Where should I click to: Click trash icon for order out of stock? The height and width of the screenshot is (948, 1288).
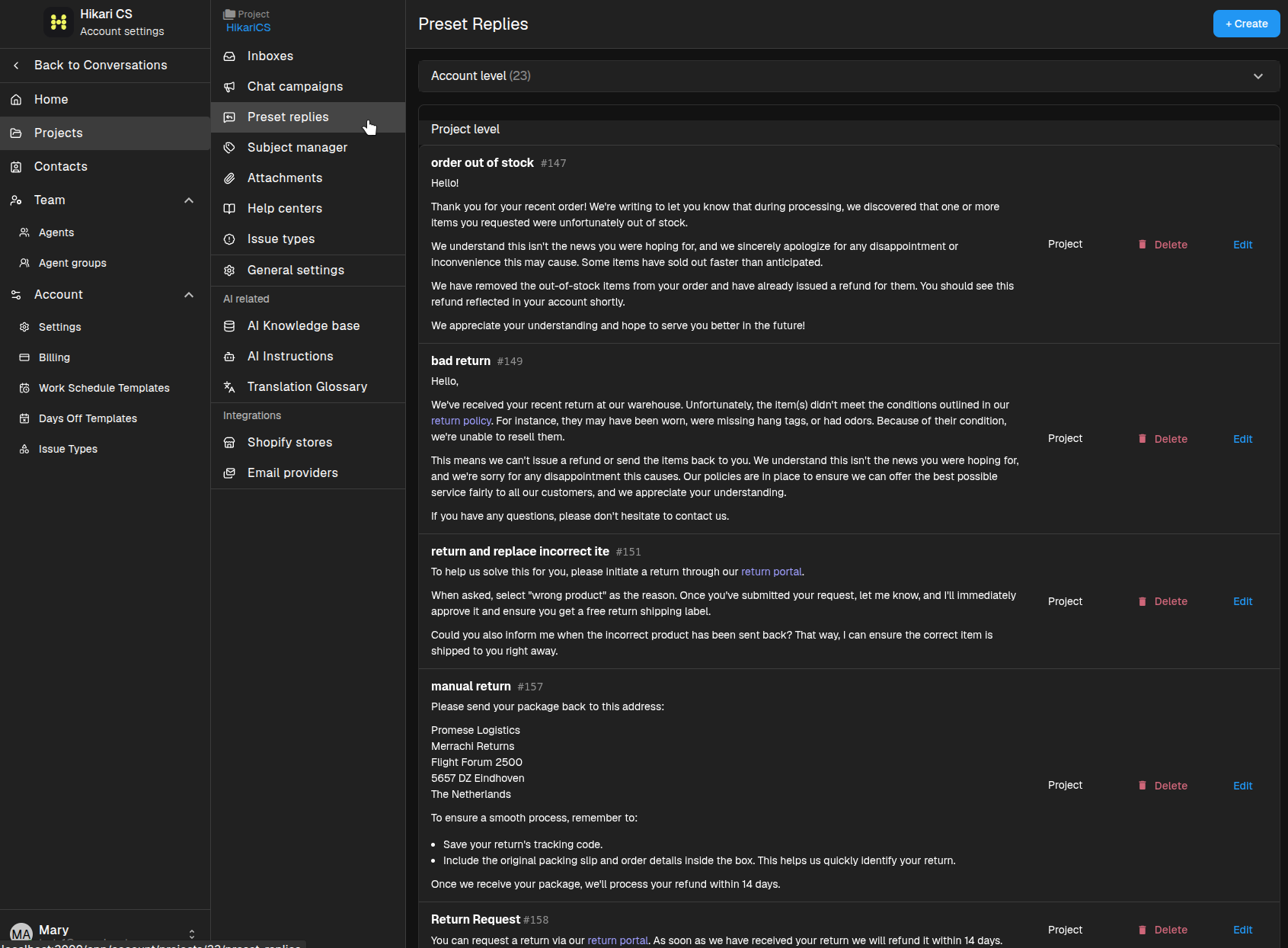pyautogui.click(x=1143, y=245)
